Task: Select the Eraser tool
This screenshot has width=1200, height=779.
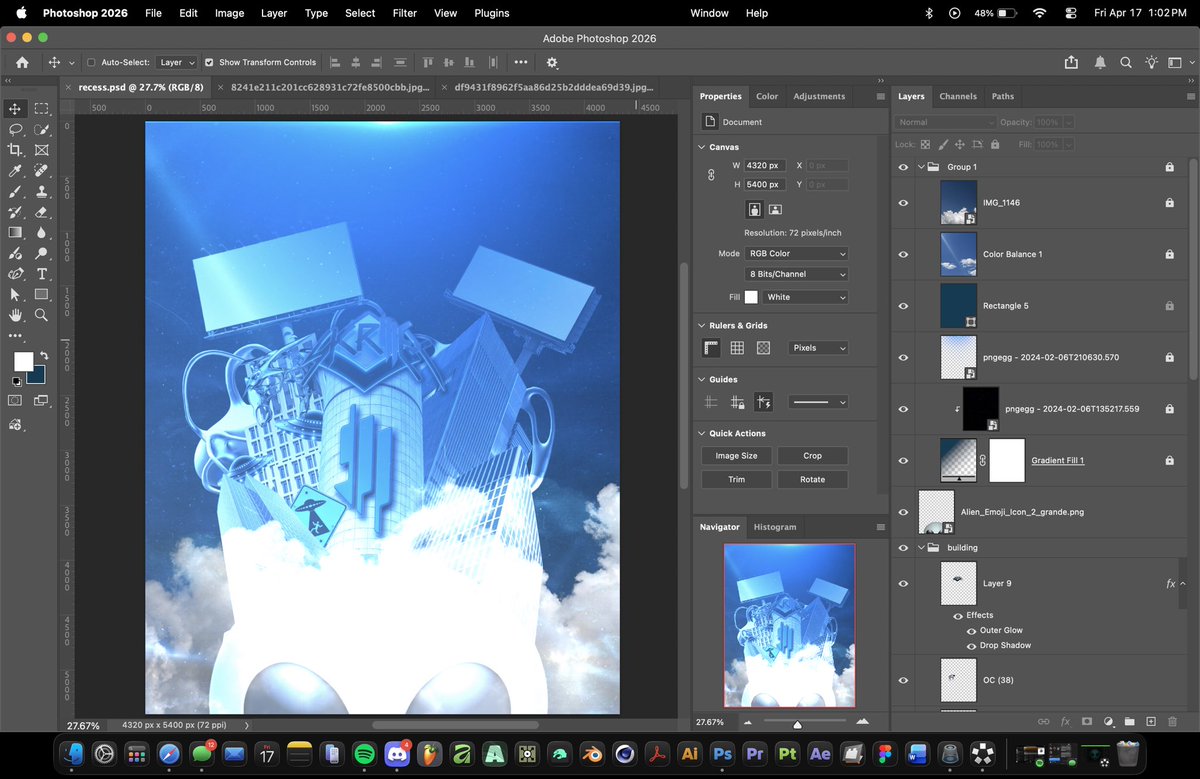Action: 41,212
